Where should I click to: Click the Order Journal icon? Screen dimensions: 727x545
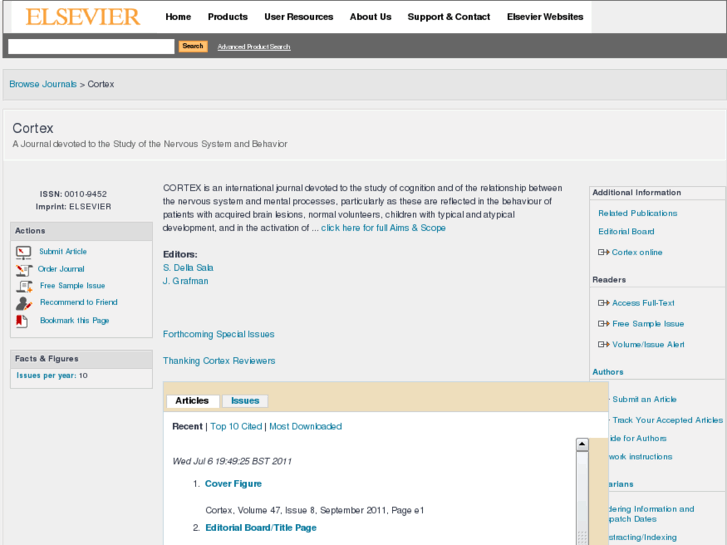(24, 269)
